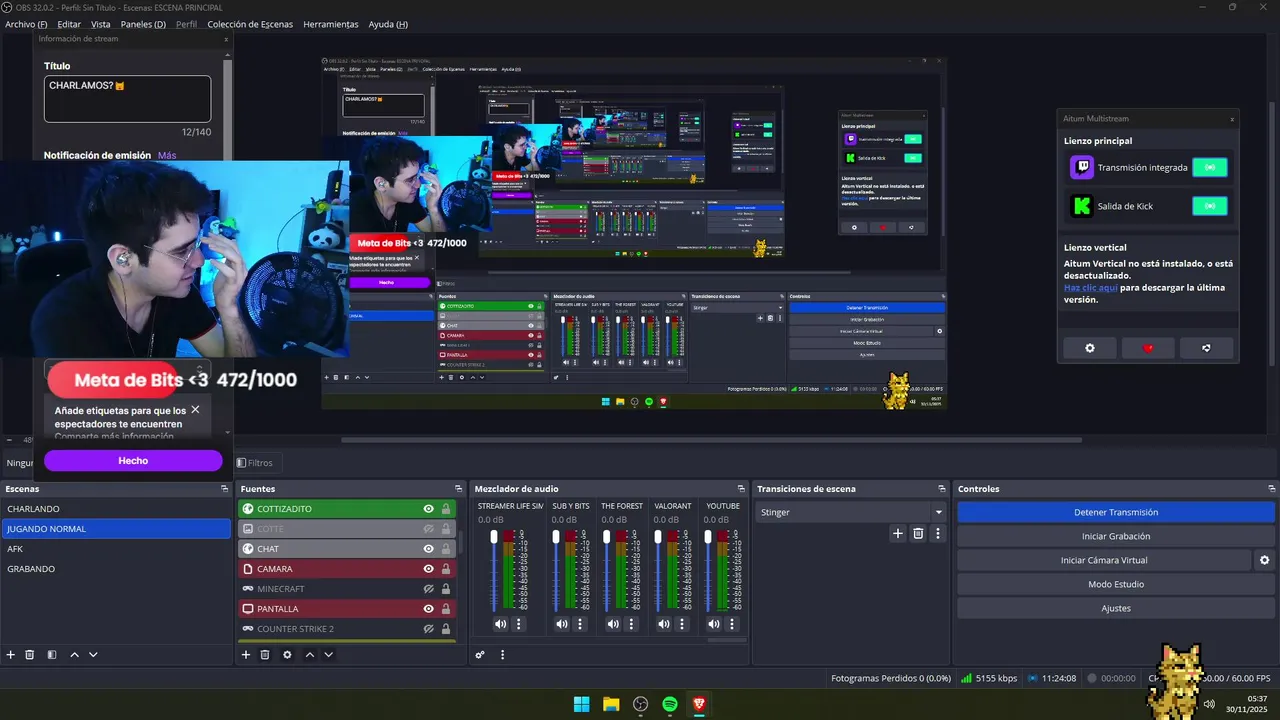Open Aitum Multistream settings gear
1280x720 pixels.
1090,348
